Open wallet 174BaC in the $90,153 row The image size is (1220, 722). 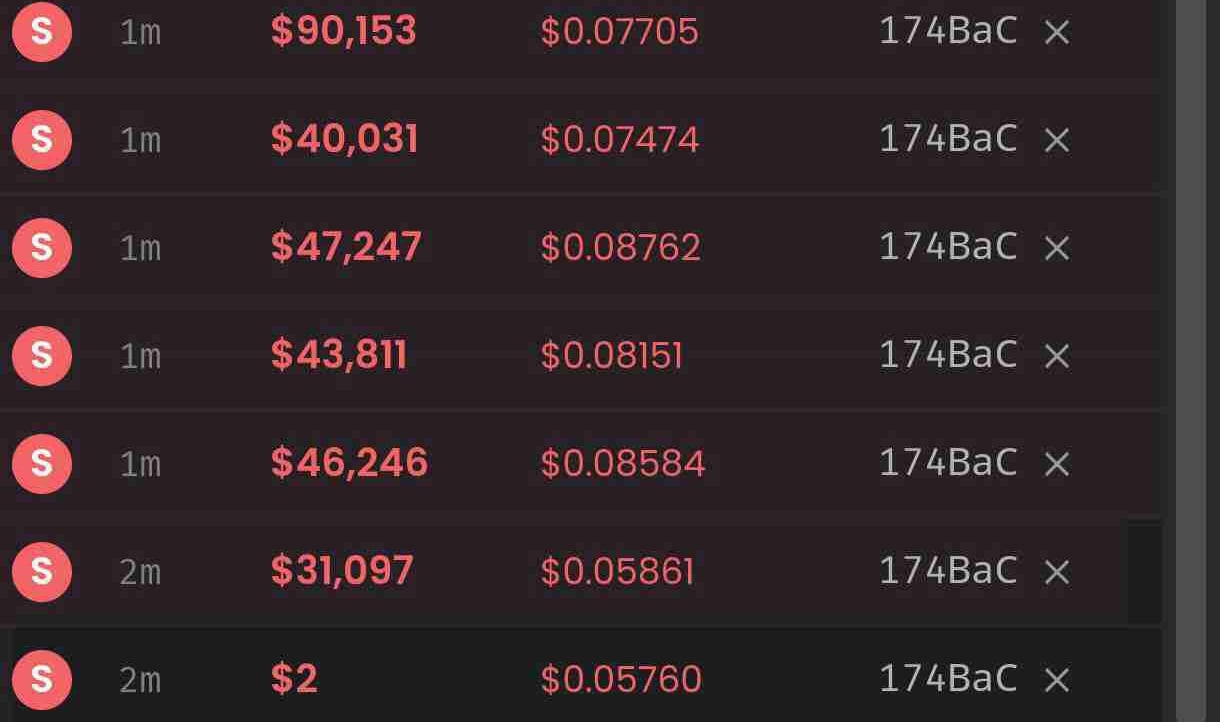pyautogui.click(x=947, y=32)
